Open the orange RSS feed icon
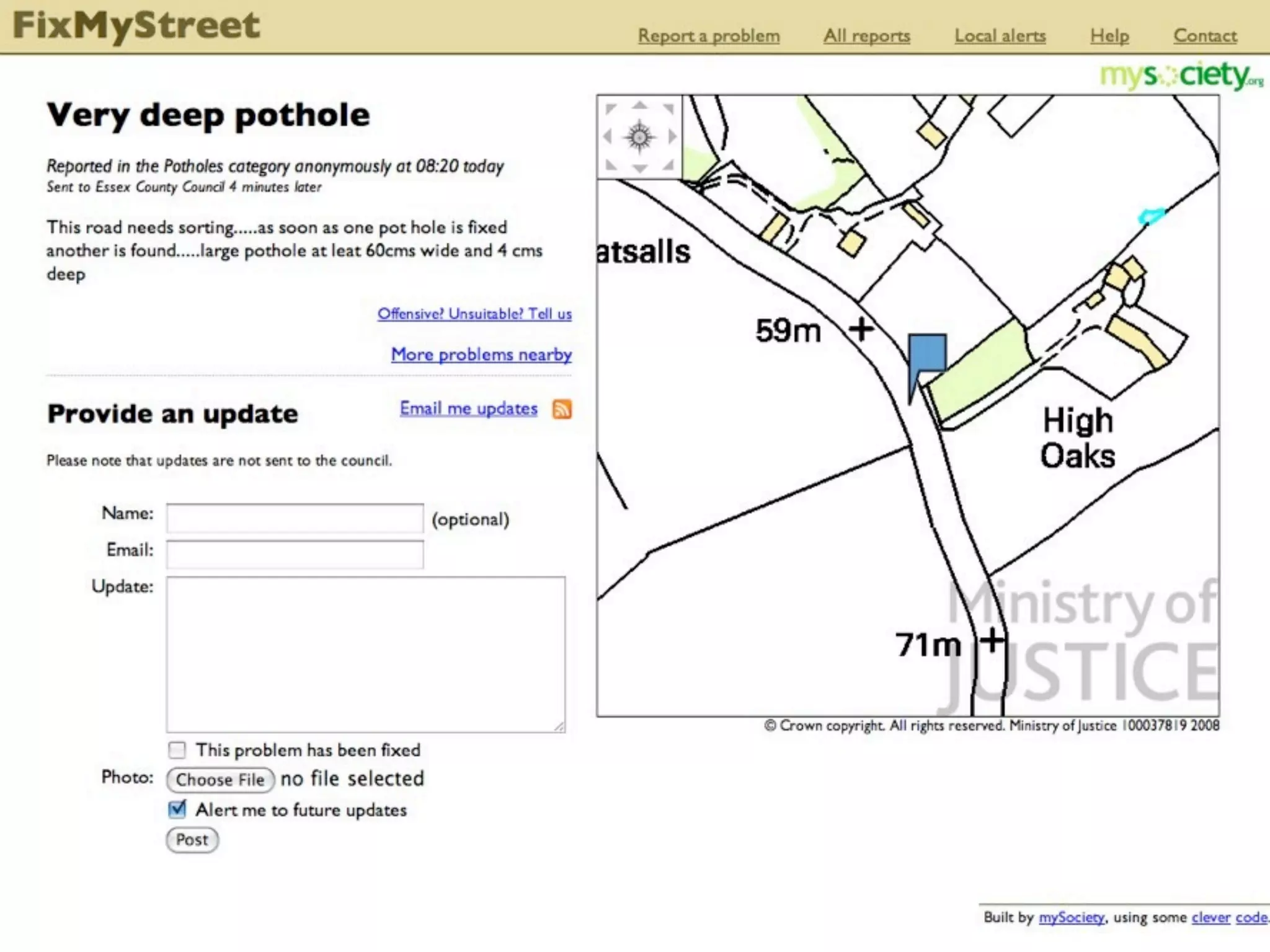This screenshot has width=1270, height=952. (x=562, y=409)
